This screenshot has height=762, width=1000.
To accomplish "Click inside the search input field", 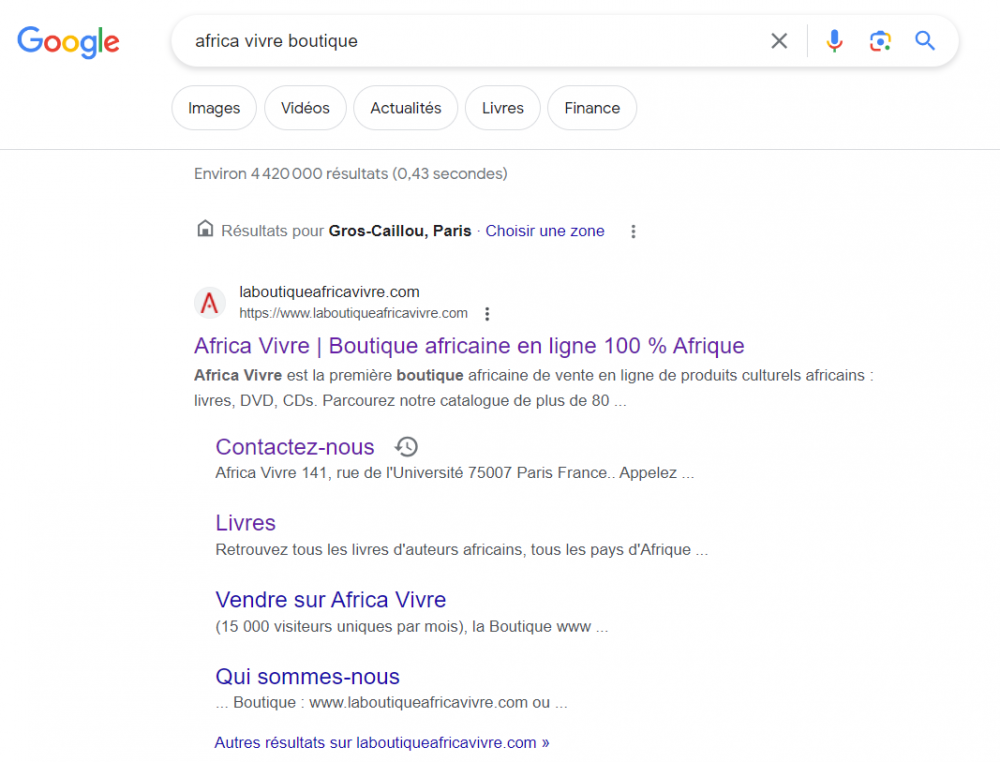I will point(450,41).
